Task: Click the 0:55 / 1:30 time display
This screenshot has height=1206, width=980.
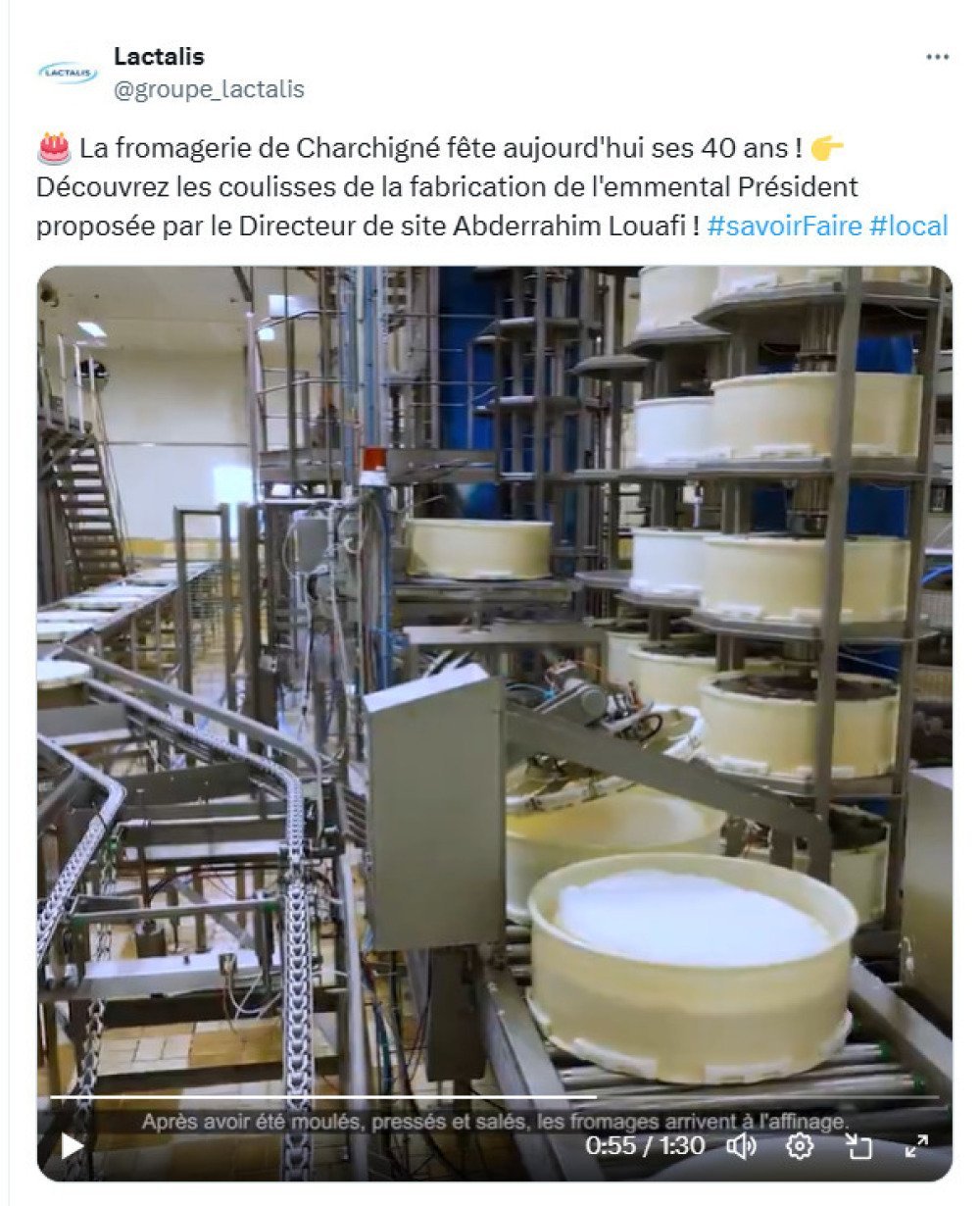Action: click(645, 1145)
